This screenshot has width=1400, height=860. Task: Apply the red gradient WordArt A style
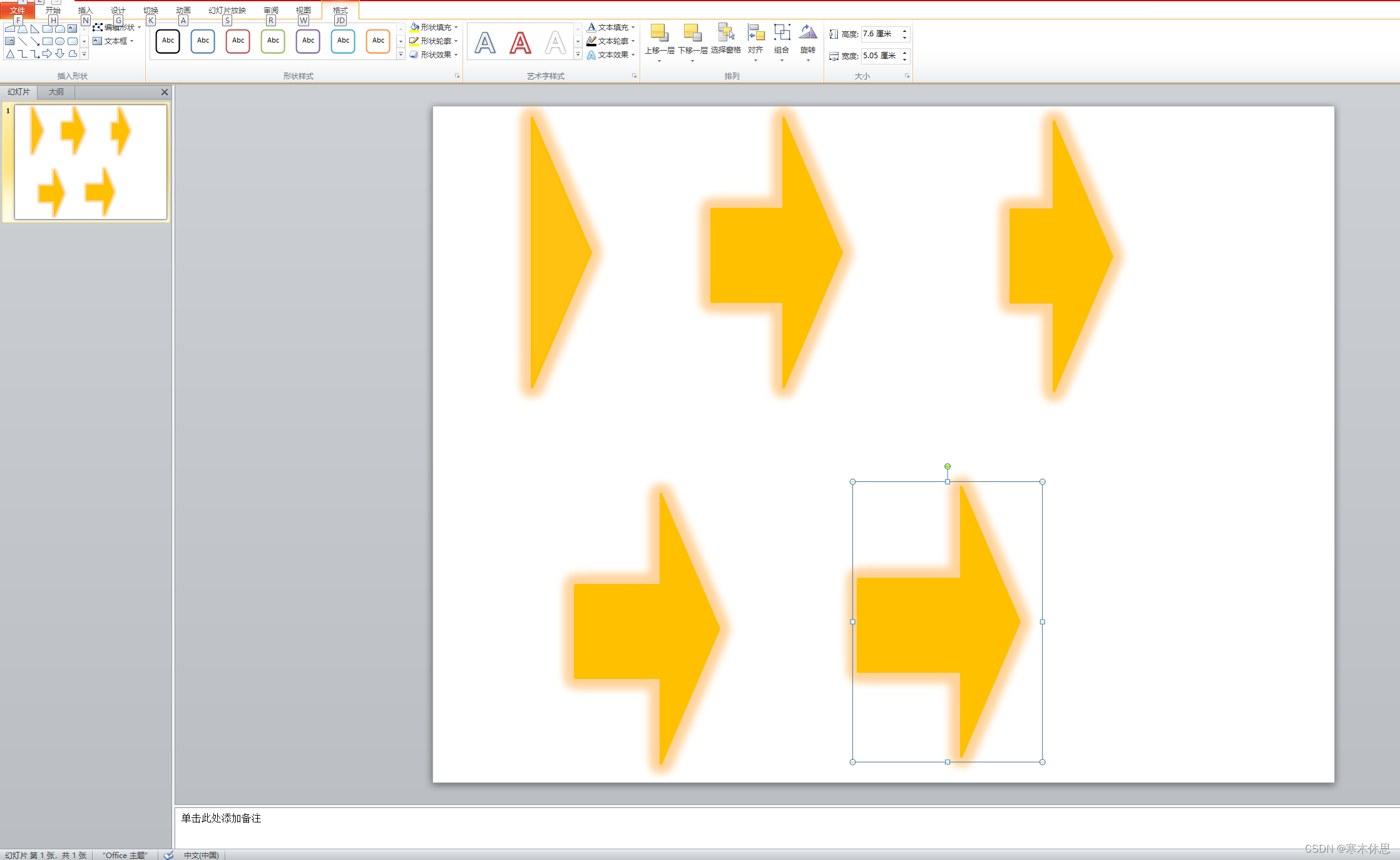pos(520,43)
